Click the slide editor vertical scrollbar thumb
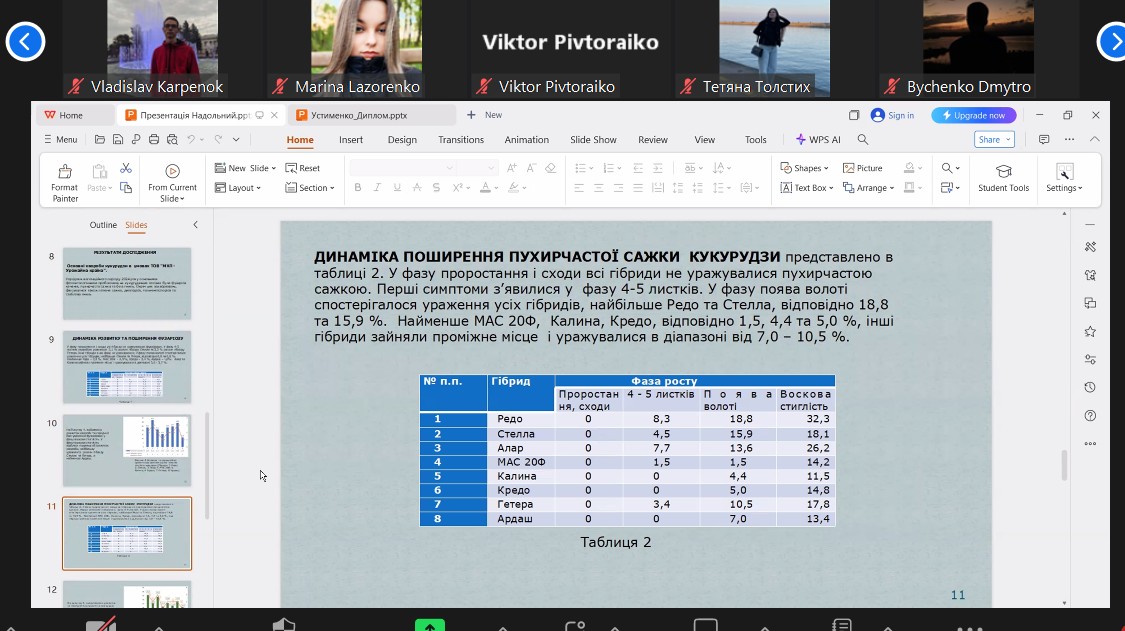The width and height of the screenshot is (1125, 631). click(x=1064, y=465)
